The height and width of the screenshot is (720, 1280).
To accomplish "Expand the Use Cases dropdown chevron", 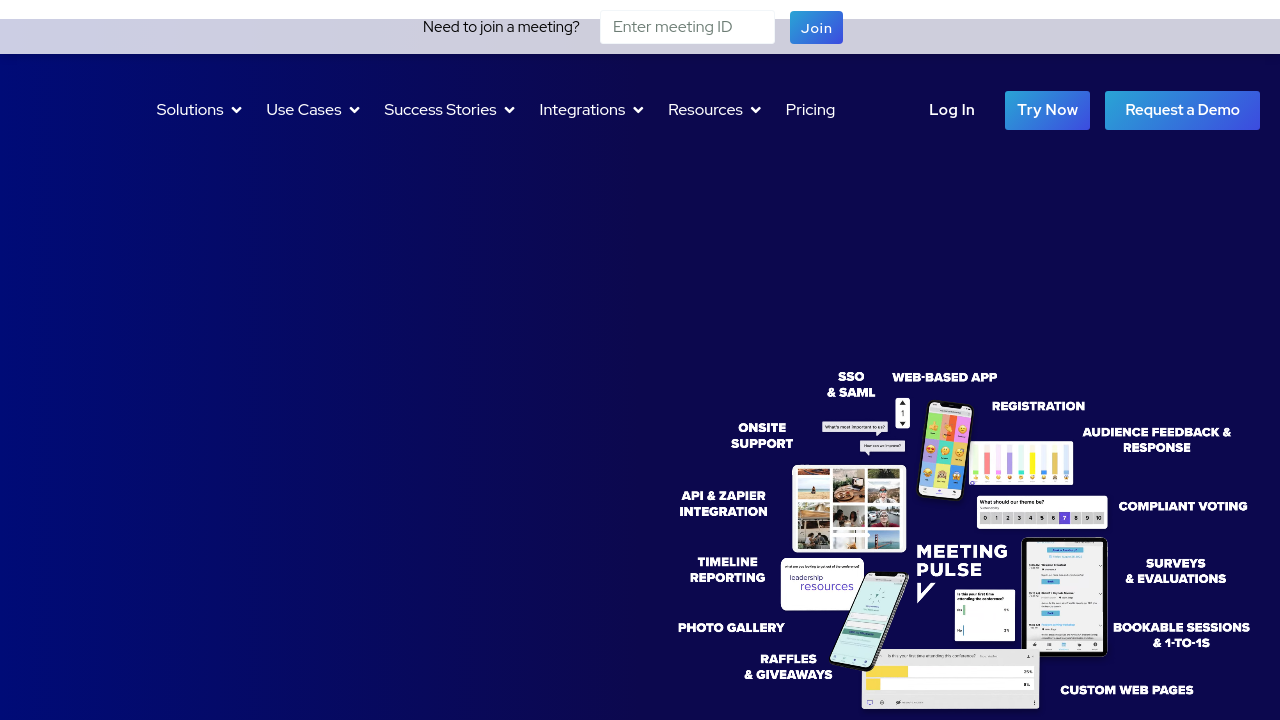I will [354, 110].
